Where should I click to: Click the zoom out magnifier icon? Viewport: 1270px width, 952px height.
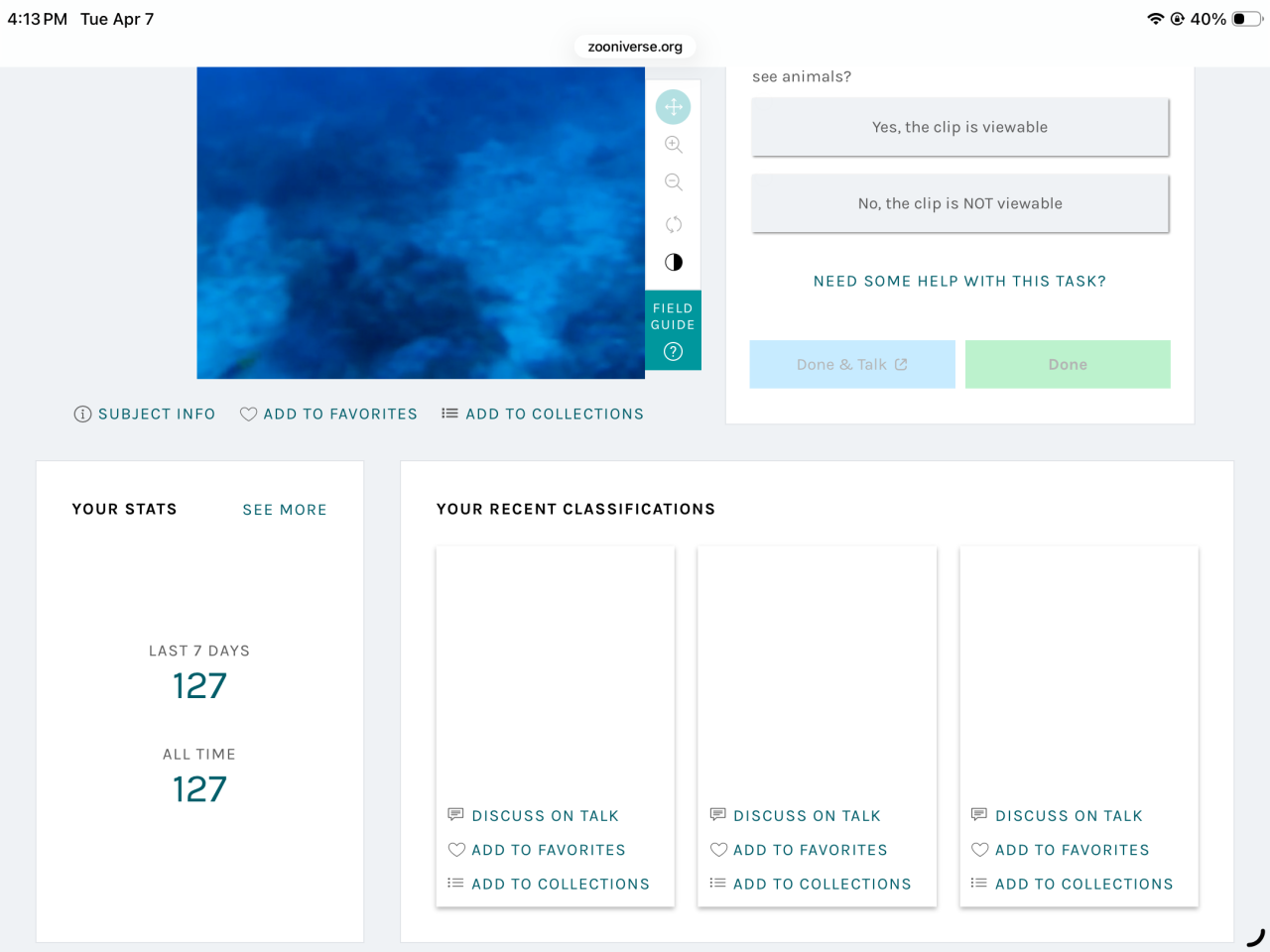(x=674, y=182)
